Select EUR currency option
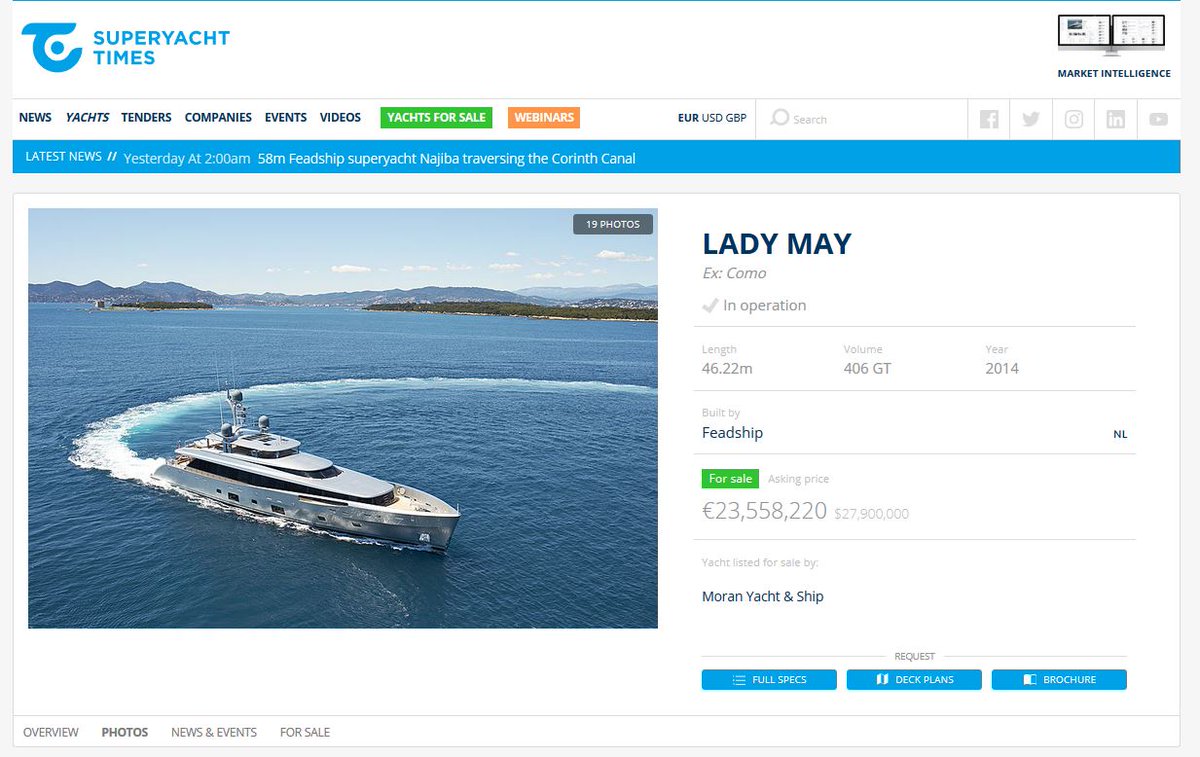The image size is (1200, 757). click(688, 118)
